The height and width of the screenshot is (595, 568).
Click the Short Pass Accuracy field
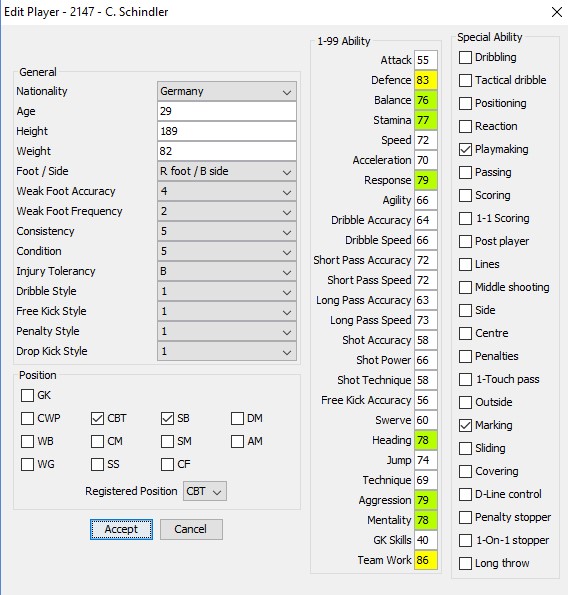point(426,260)
